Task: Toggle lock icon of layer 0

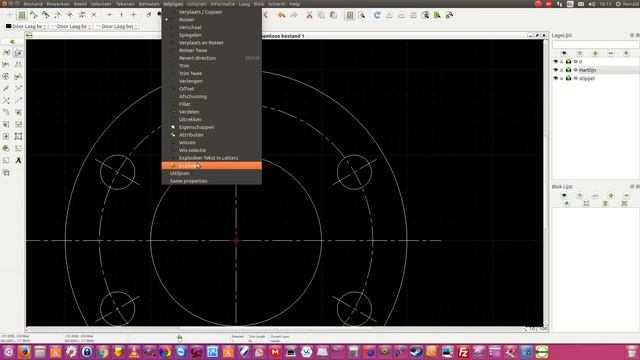Action: point(562,62)
